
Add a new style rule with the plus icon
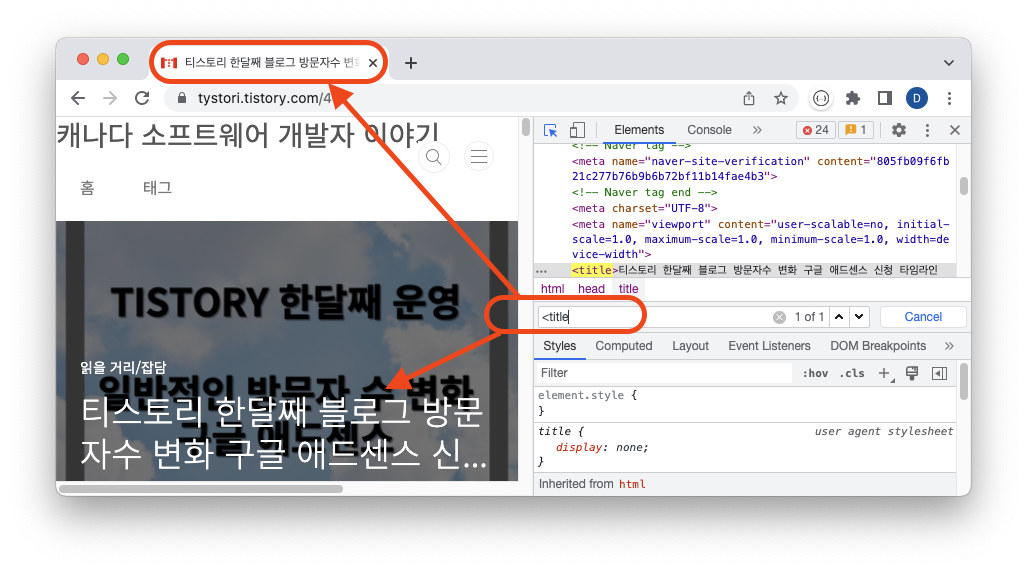tap(885, 373)
